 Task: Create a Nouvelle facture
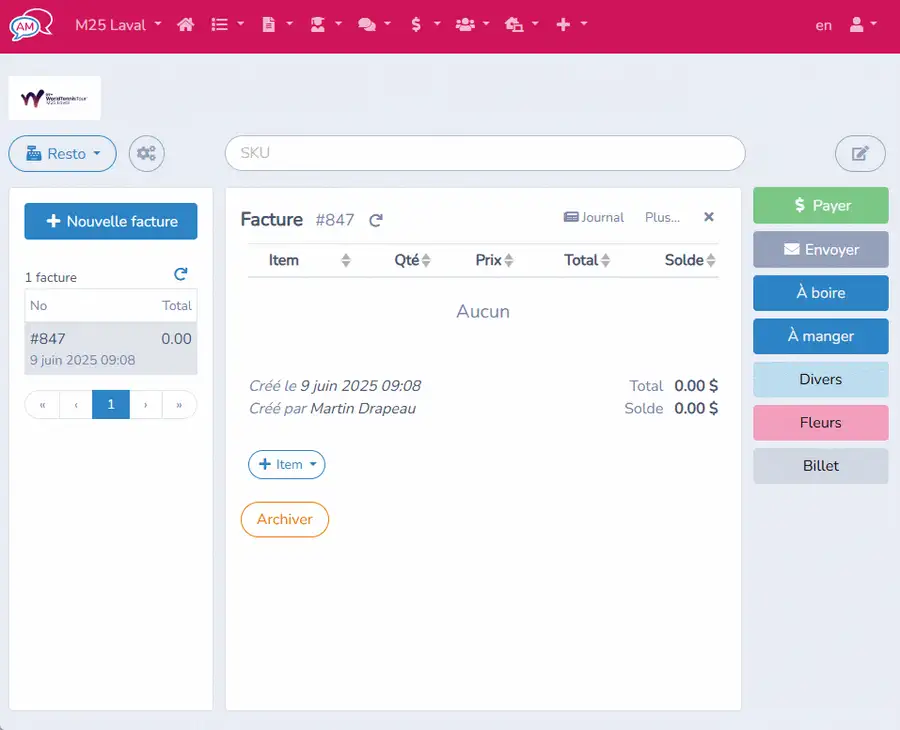click(111, 221)
